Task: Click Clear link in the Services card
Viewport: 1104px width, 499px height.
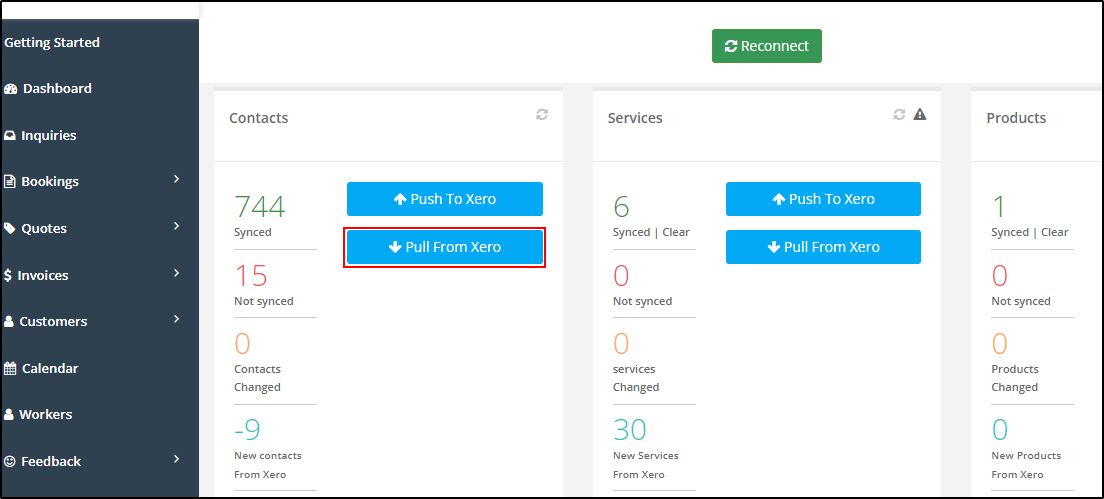Action: tap(676, 232)
